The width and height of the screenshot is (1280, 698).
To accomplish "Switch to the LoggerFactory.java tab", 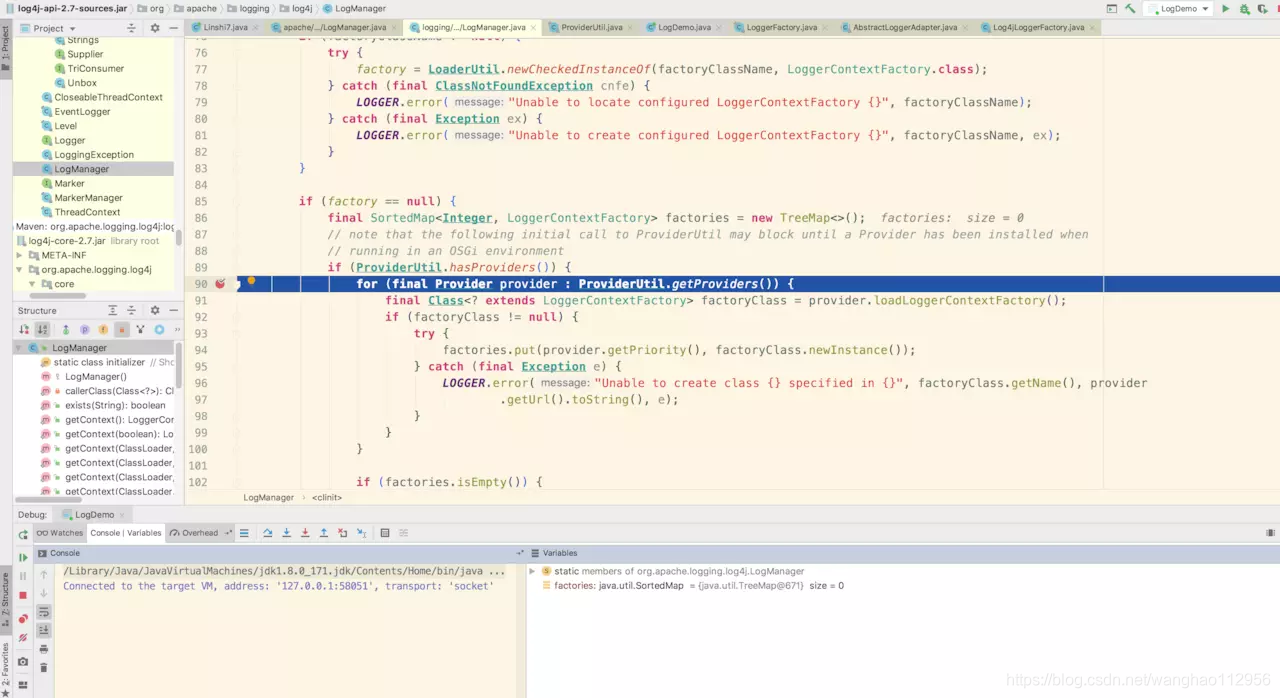I will (780, 27).
